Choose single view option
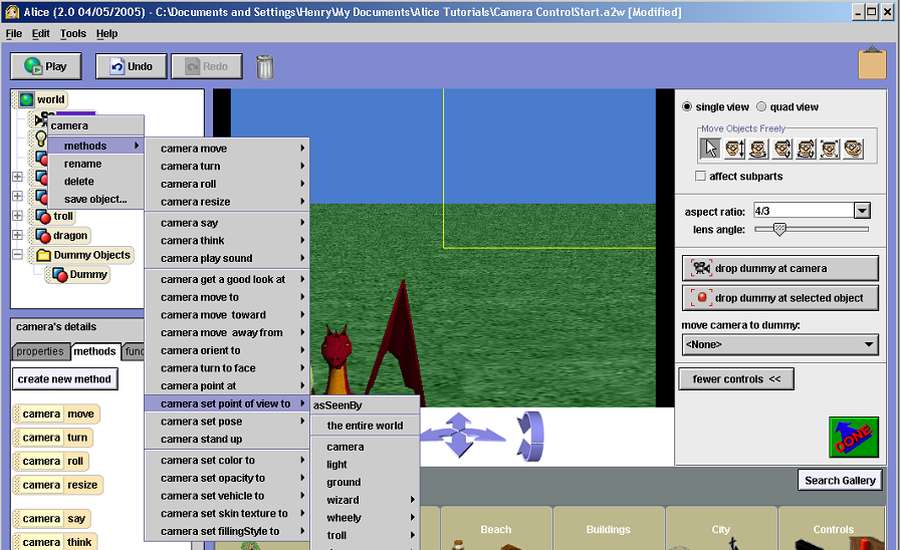This screenshot has height=550, width=900. [715, 107]
